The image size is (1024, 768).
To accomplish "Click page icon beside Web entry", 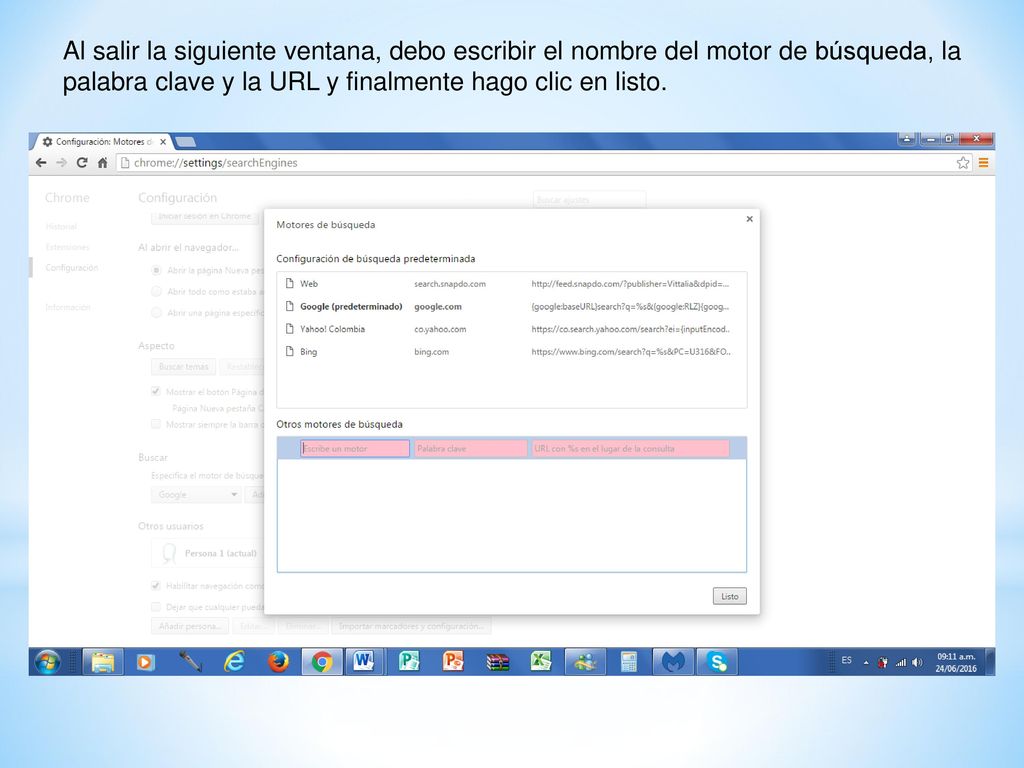I will click(x=290, y=283).
